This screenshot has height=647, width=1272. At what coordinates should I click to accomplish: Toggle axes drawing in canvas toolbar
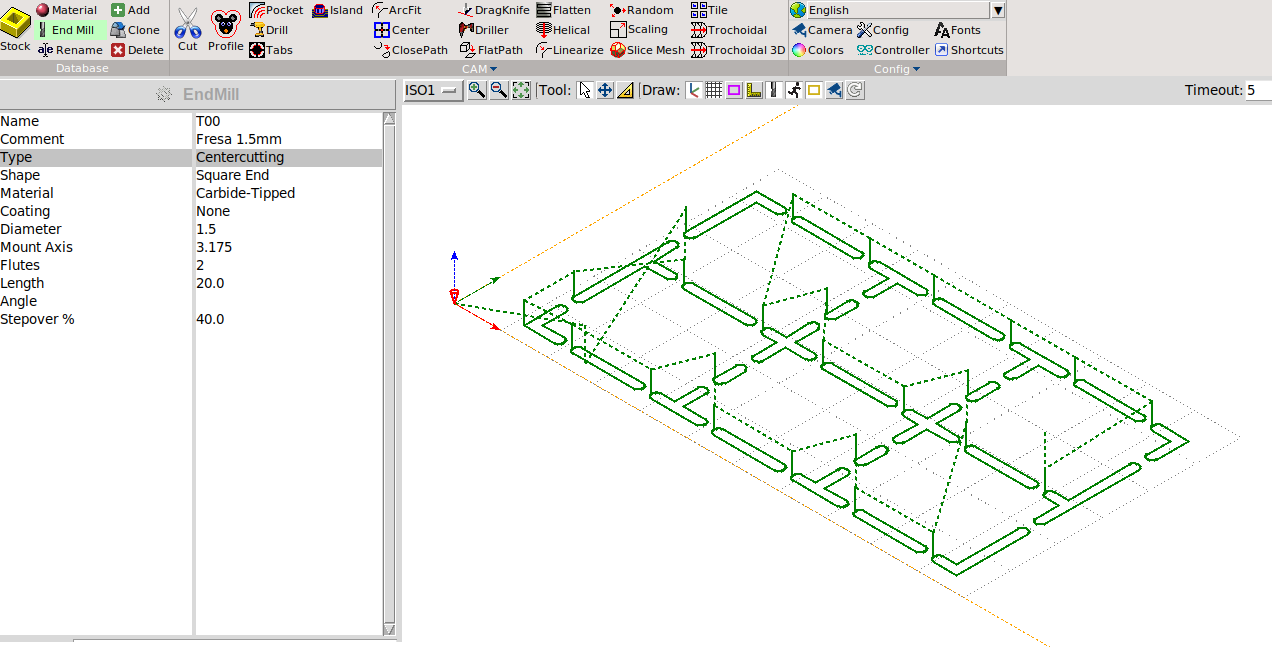tap(693, 90)
